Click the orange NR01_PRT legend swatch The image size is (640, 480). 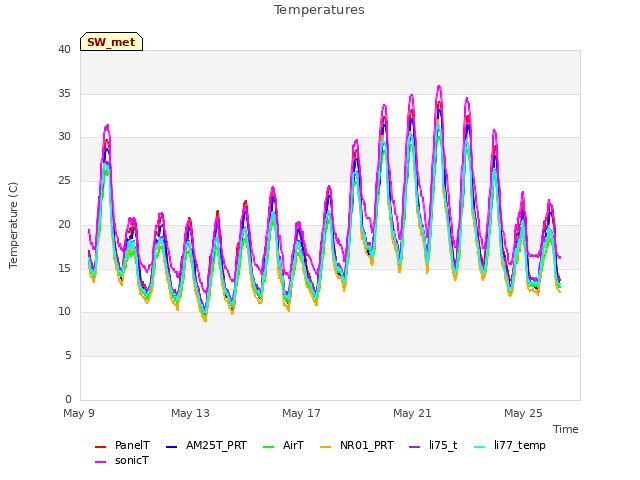tap(326, 447)
